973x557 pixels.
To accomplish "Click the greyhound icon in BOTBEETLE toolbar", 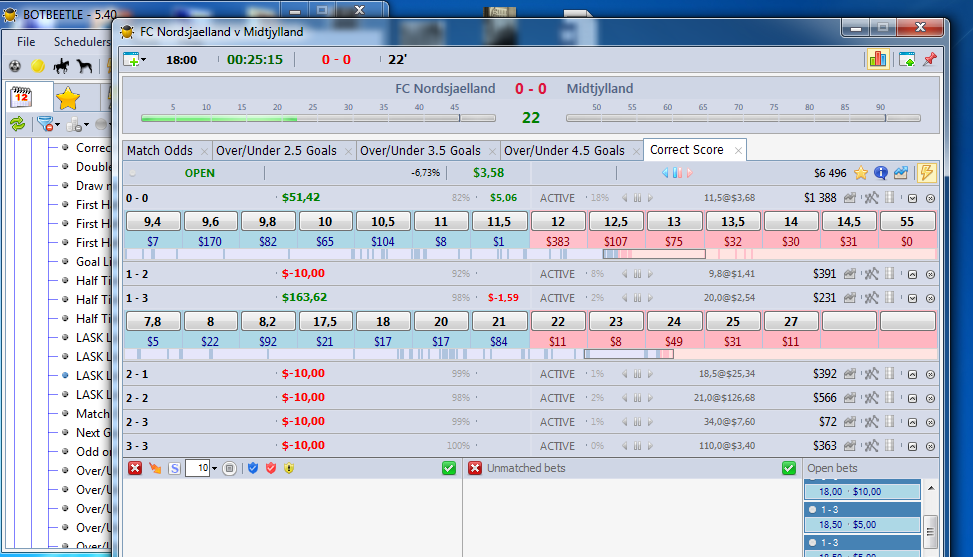I will (x=84, y=66).
